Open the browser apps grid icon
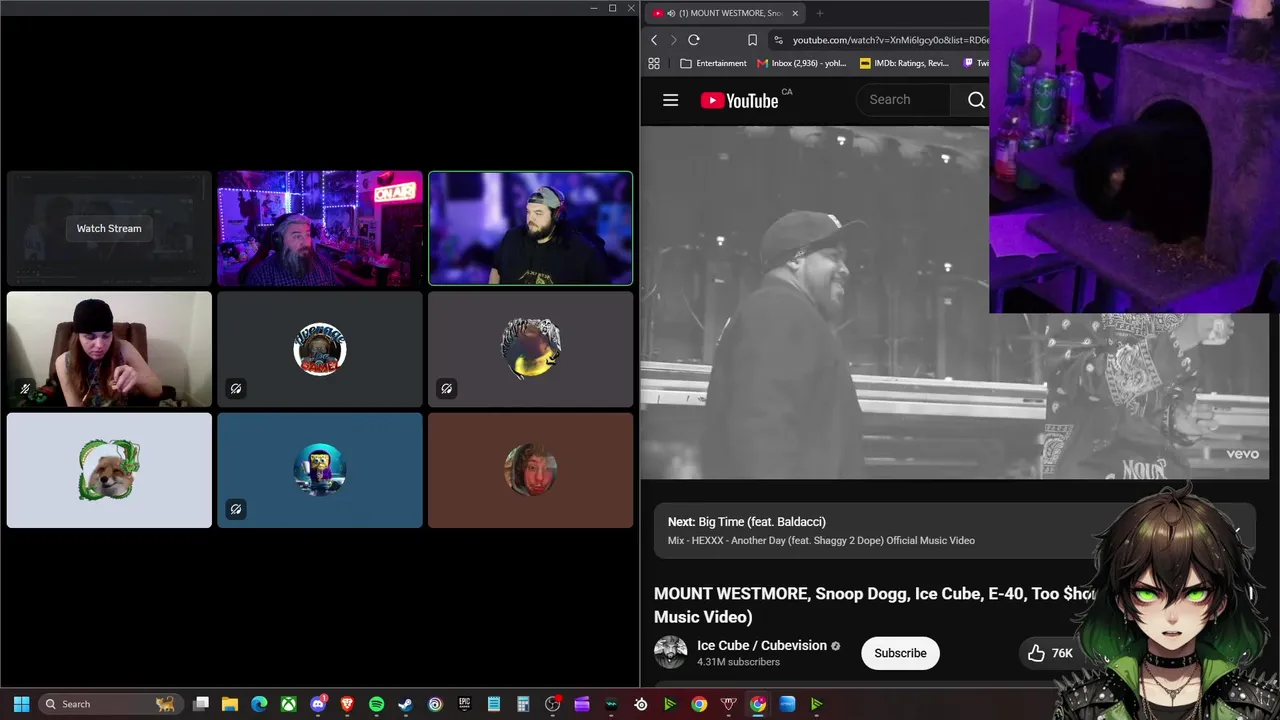1280x720 pixels. tap(654, 63)
